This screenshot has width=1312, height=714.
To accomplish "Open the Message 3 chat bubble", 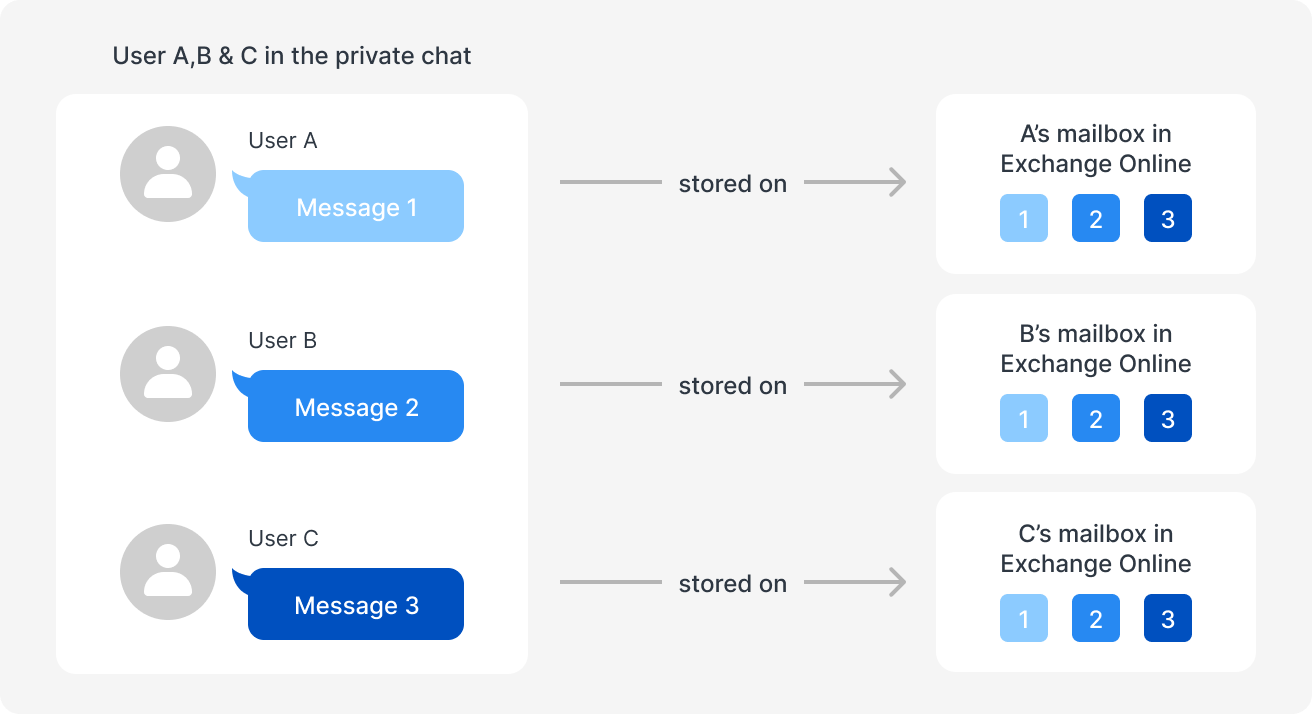I will pyautogui.click(x=356, y=605).
